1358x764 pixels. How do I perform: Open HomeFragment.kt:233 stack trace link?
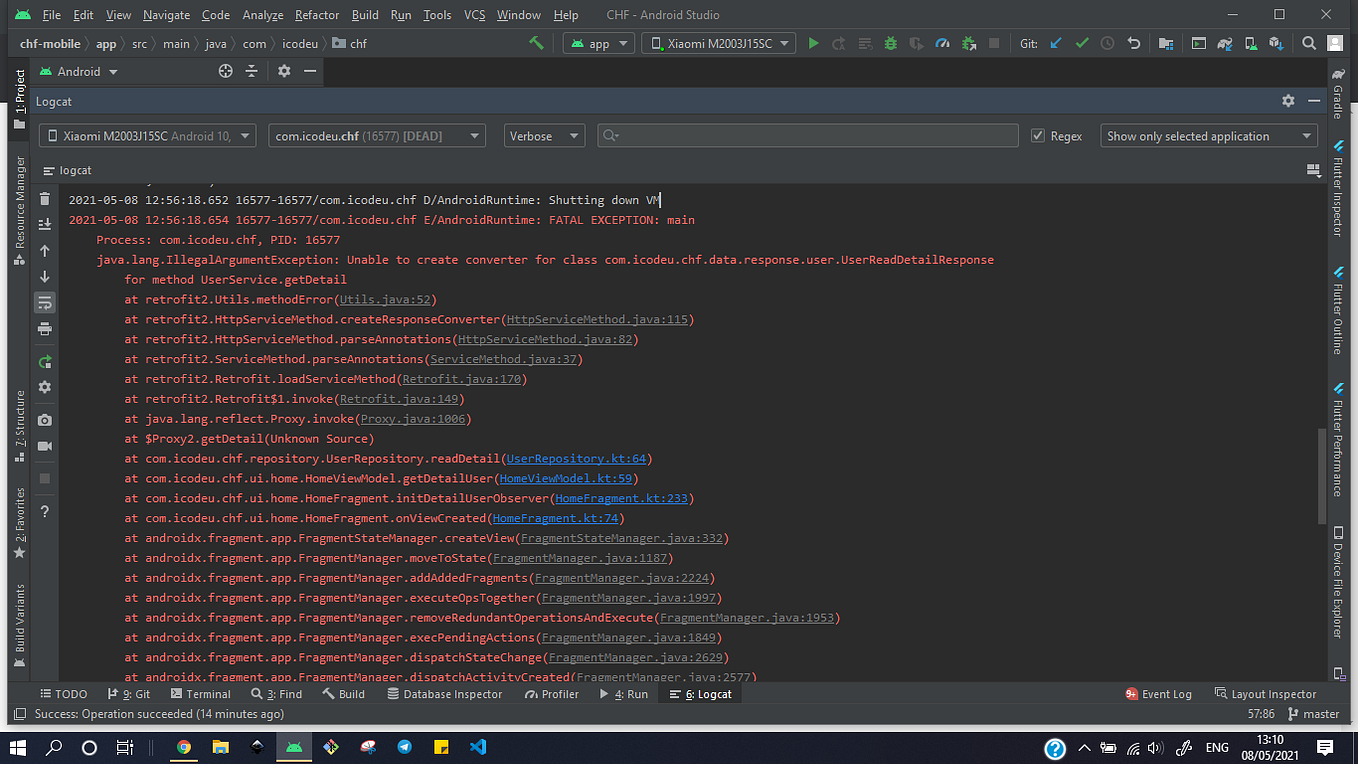click(x=621, y=498)
